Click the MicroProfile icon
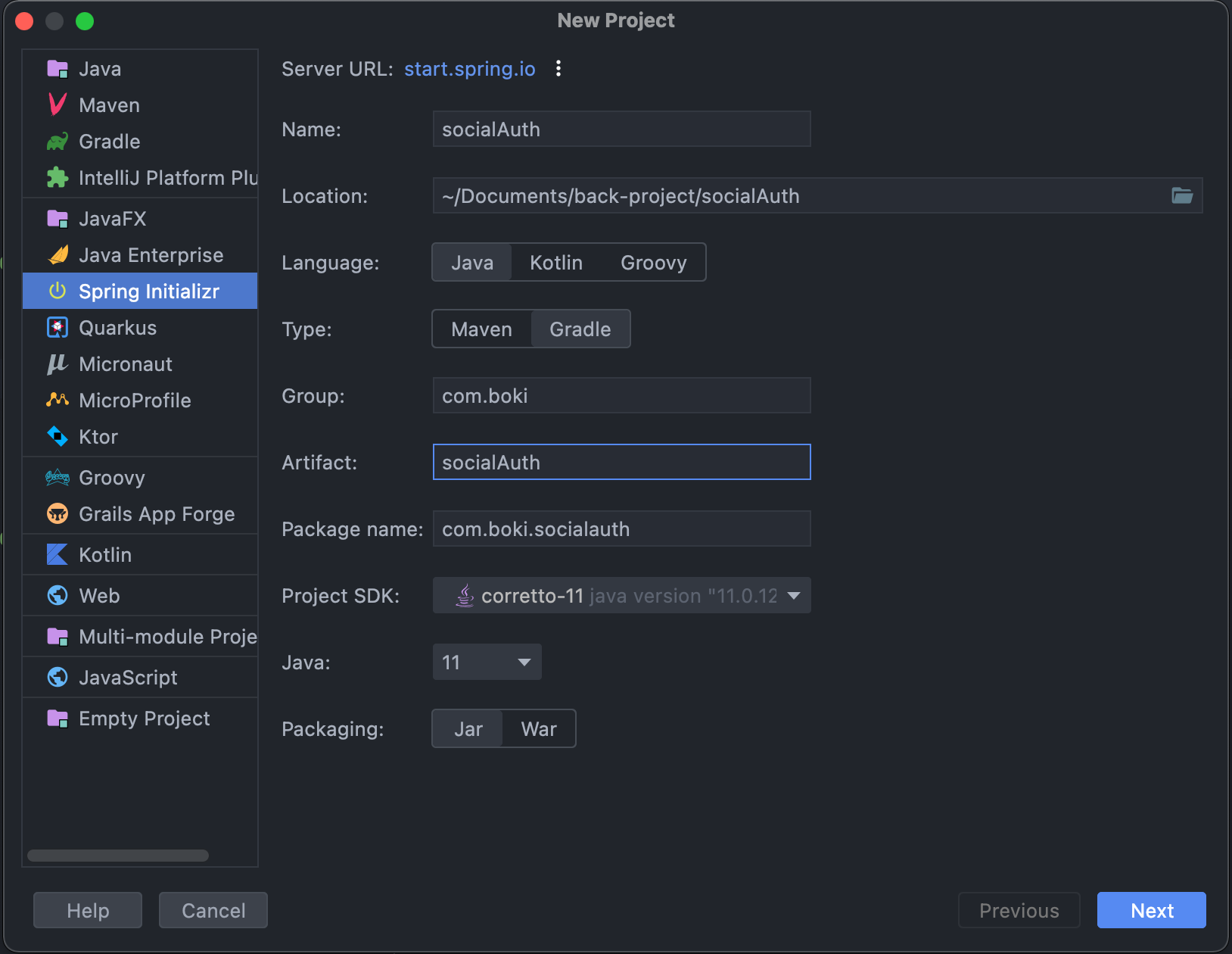 [58, 400]
